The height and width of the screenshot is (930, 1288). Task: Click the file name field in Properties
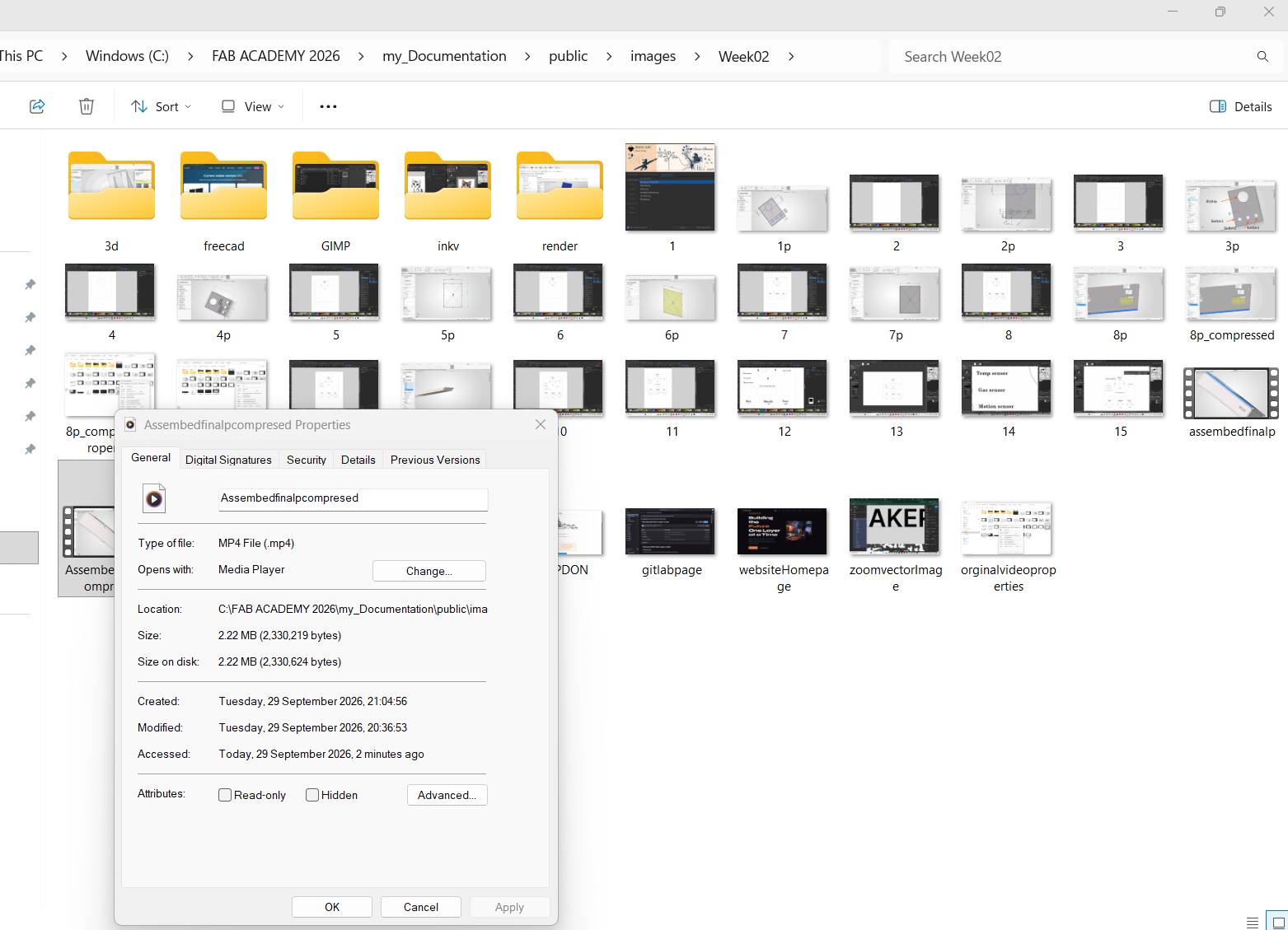[x=354, y=499]
